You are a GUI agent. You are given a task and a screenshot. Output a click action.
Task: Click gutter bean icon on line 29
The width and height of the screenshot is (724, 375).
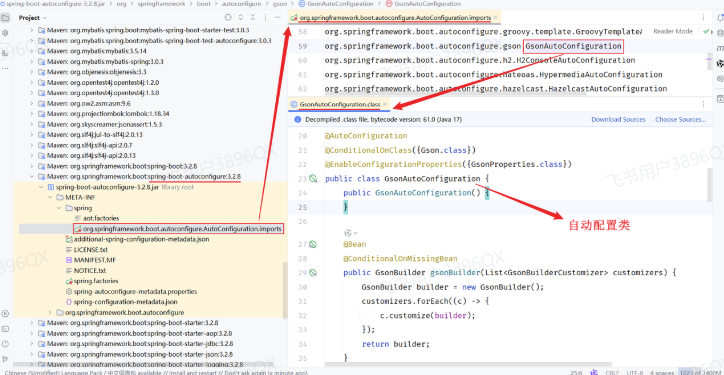[x=313, y=272]
